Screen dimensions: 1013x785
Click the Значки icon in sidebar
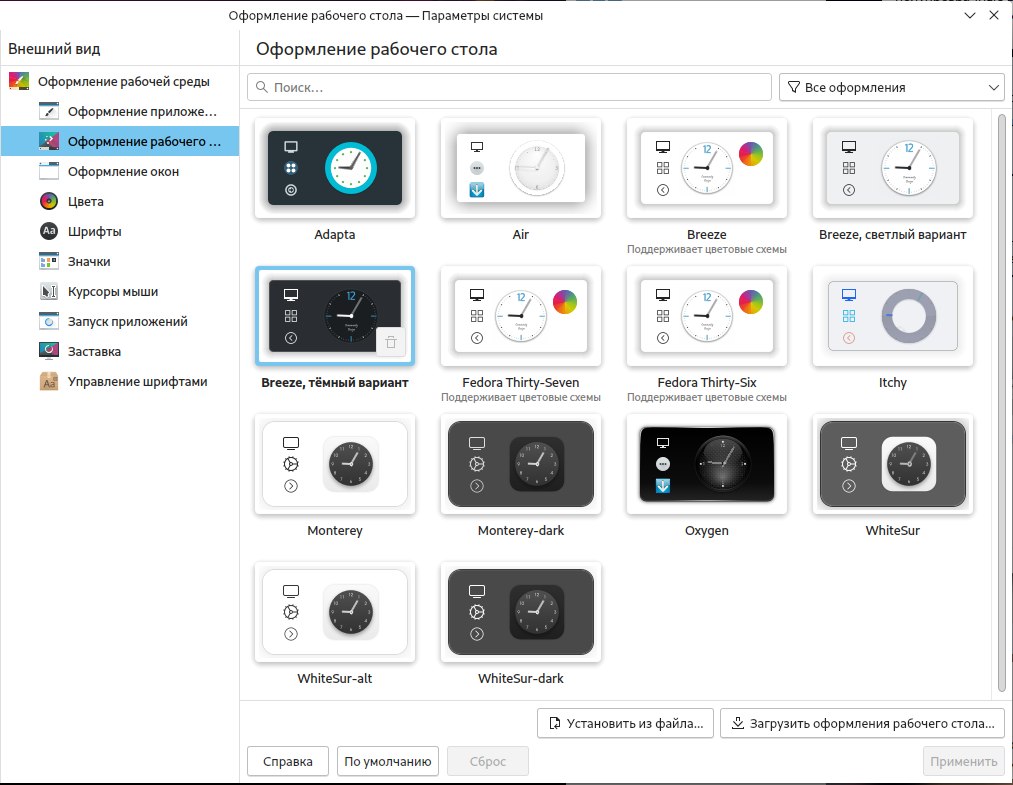(48, 261)
